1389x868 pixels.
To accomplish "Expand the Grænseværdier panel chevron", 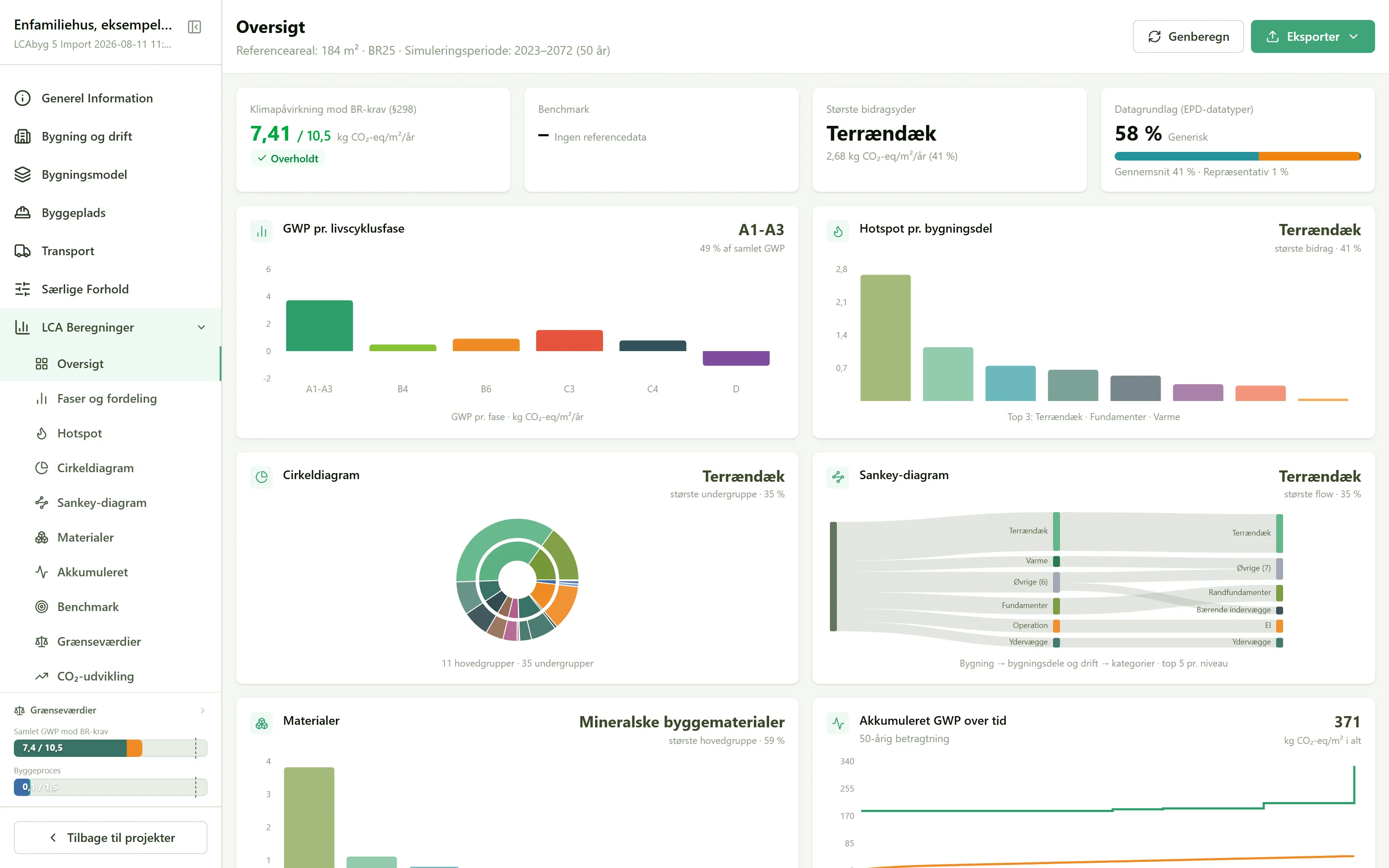I will [x=203, y=710].
